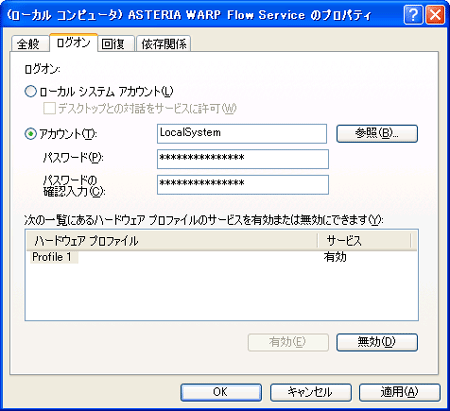
Task: Click the パスワード input field
Action: click(x=243, y=159)
